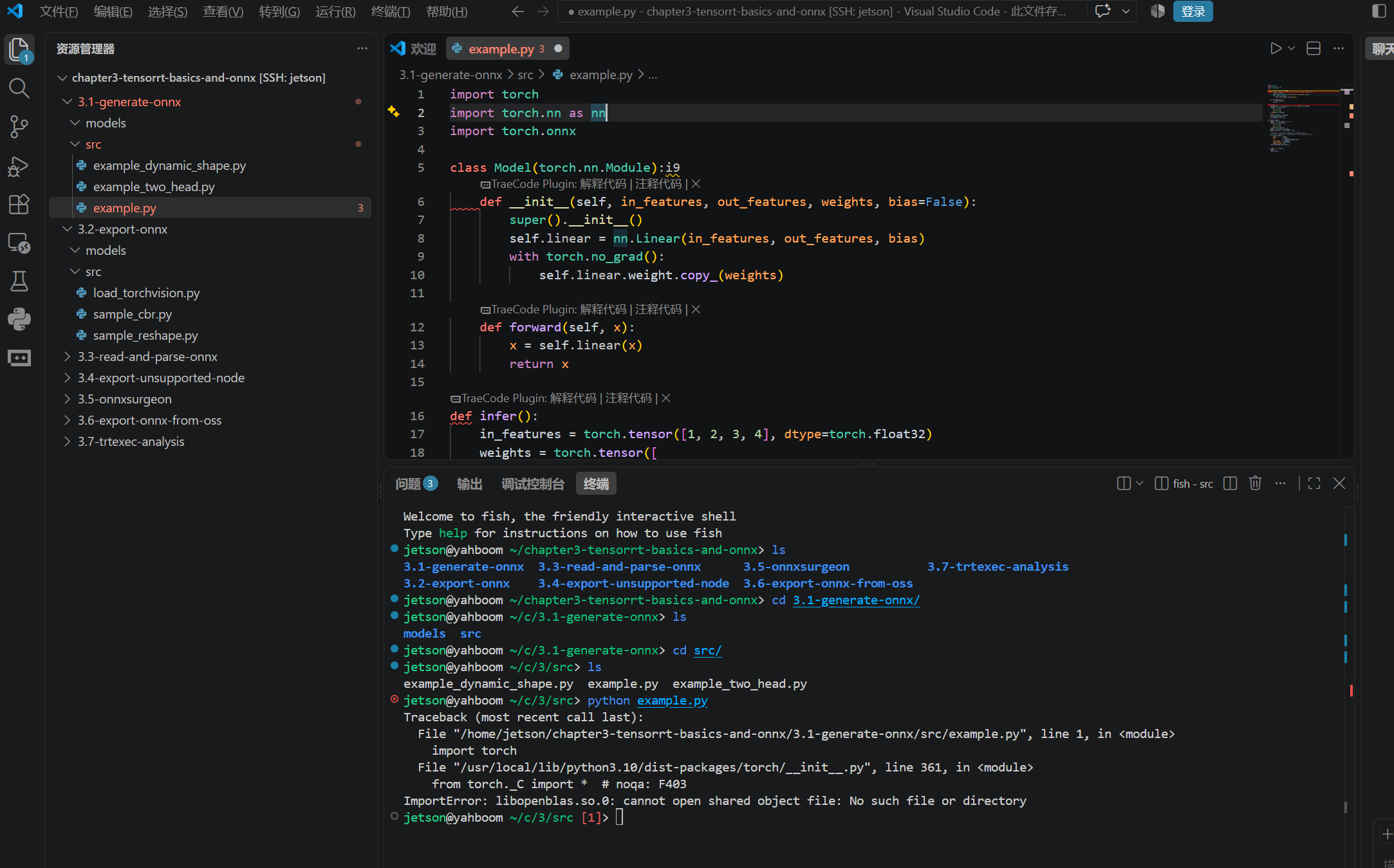Open the Extensions view
Screen dimensions: 1394x868
pyautogui.click(x=19, y=204)
